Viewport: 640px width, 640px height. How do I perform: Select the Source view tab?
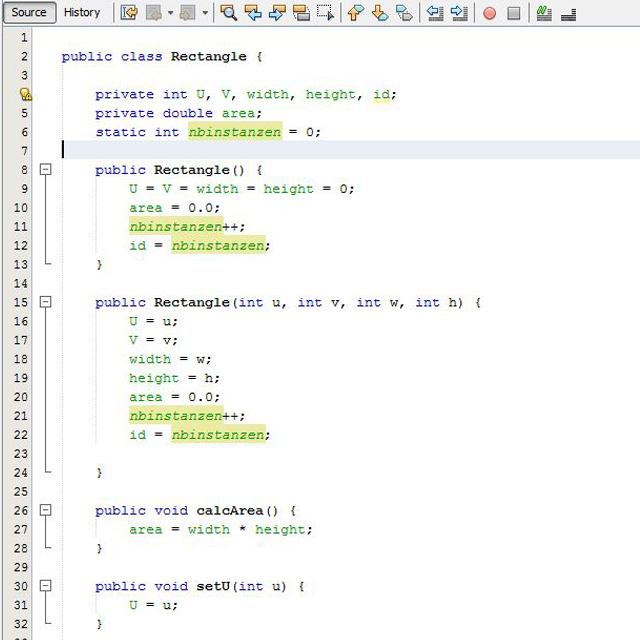point(29,13)
